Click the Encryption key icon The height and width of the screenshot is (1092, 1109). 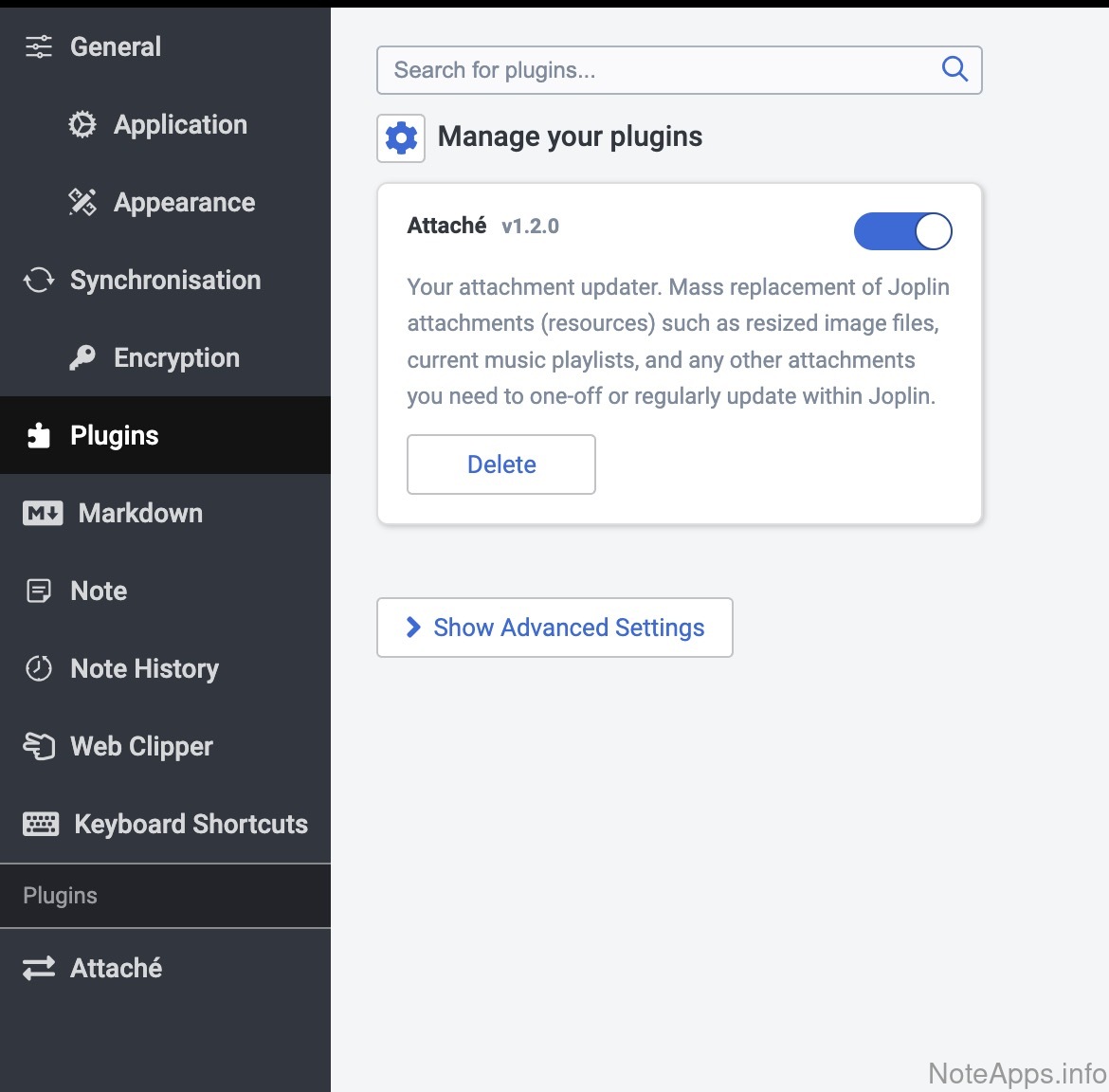click(x=82, y=358)
